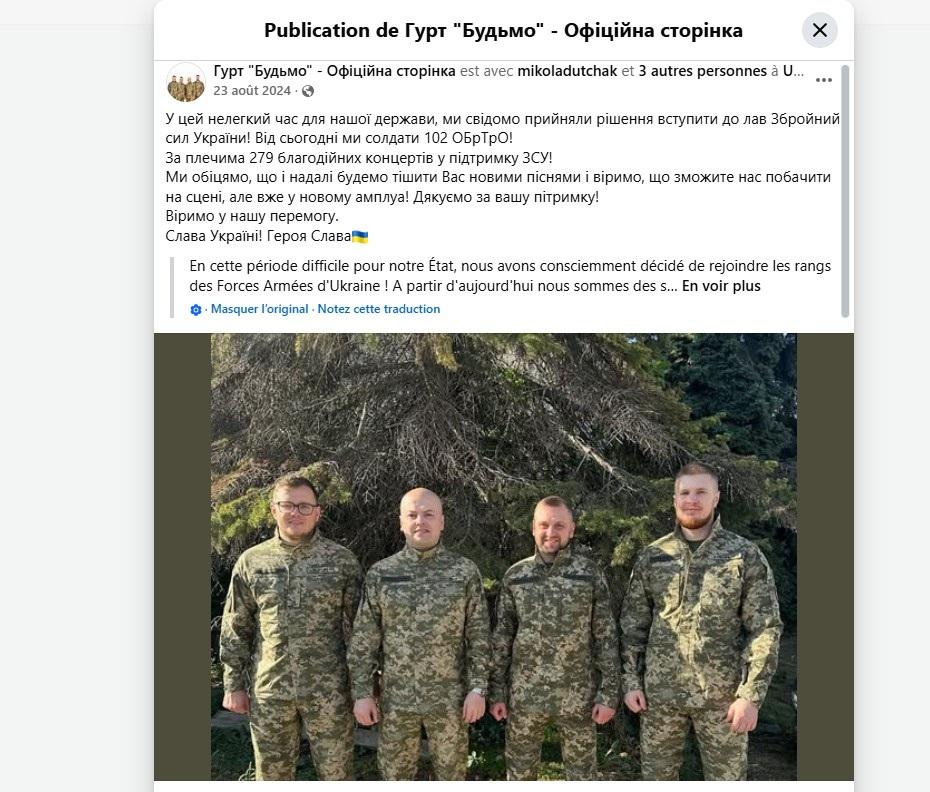
Task: Open the 23 août 2024 post date
Action: [252, 91]
